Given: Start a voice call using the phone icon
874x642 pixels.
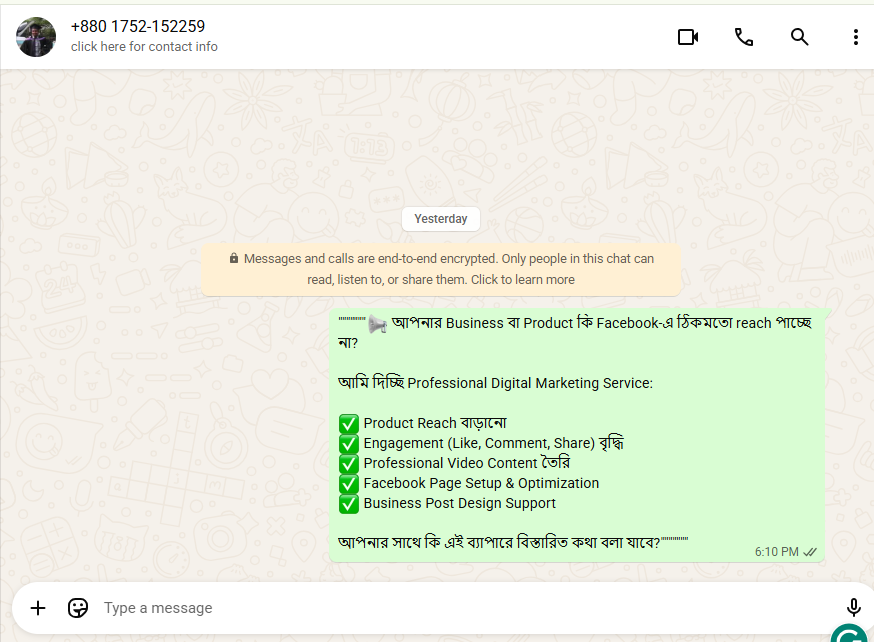Looking at the screenshot, I should coord(744,37).
